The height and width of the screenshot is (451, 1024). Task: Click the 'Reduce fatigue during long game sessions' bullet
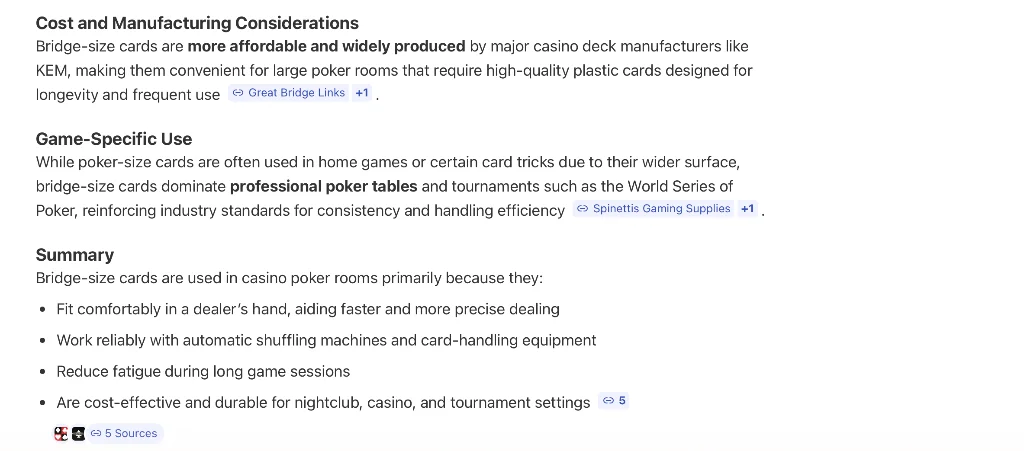203,371
